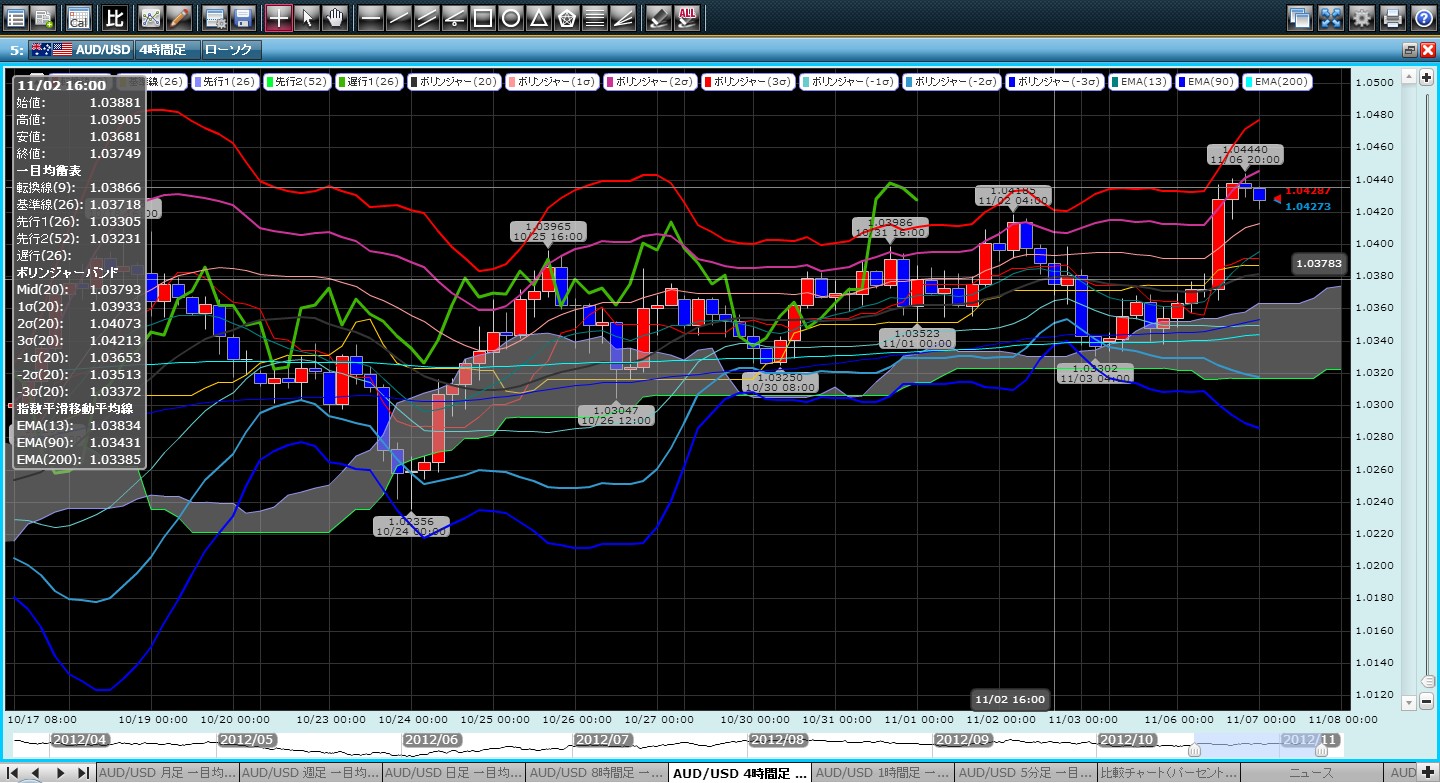The width and height of the screenshot is (1440, 783).
Task: Click the save floppy disk icon
Action: [x=242, y=17]
